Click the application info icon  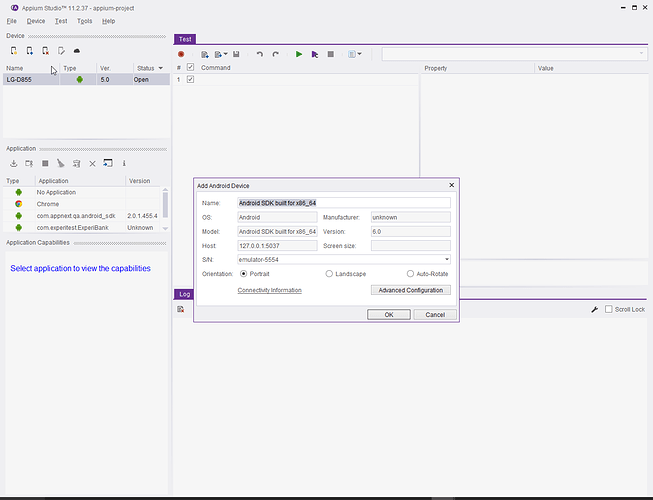[124, 163]
